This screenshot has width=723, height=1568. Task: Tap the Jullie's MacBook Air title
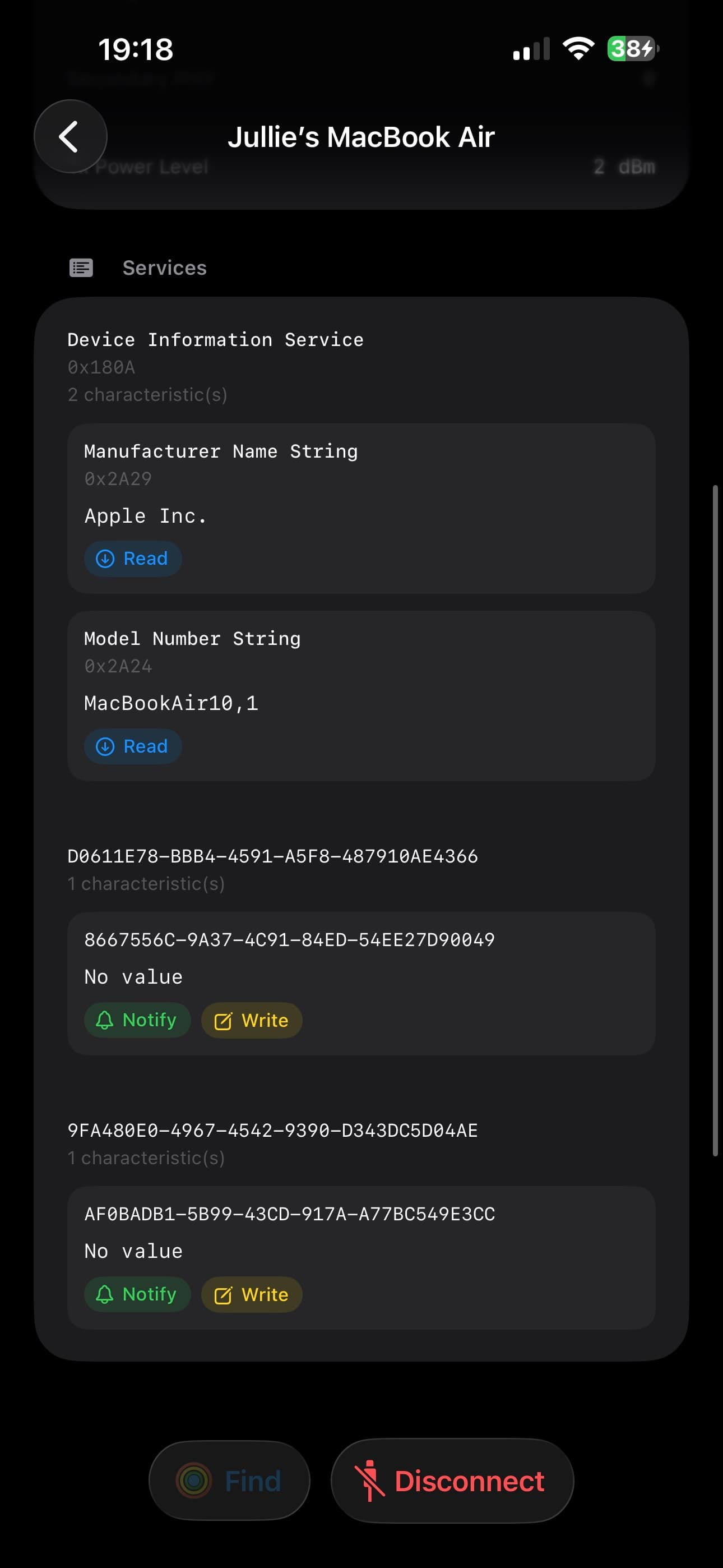click(x=361, y=137)
